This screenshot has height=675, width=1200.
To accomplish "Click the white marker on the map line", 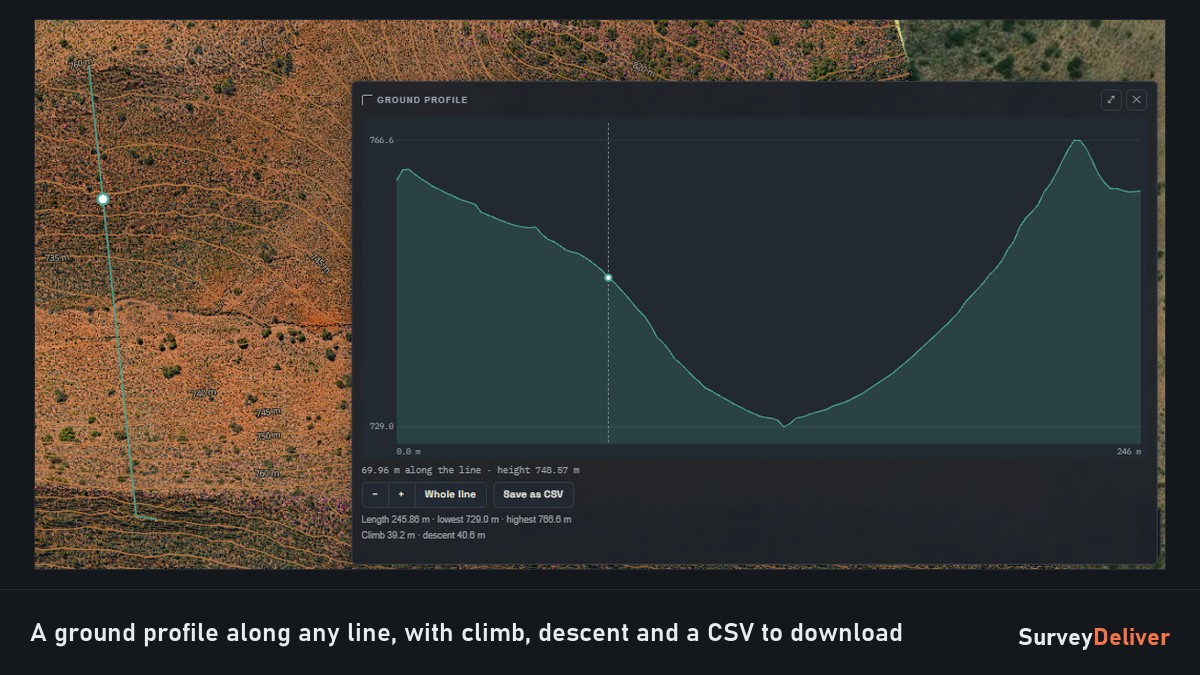I will click(x=103, y=199).
